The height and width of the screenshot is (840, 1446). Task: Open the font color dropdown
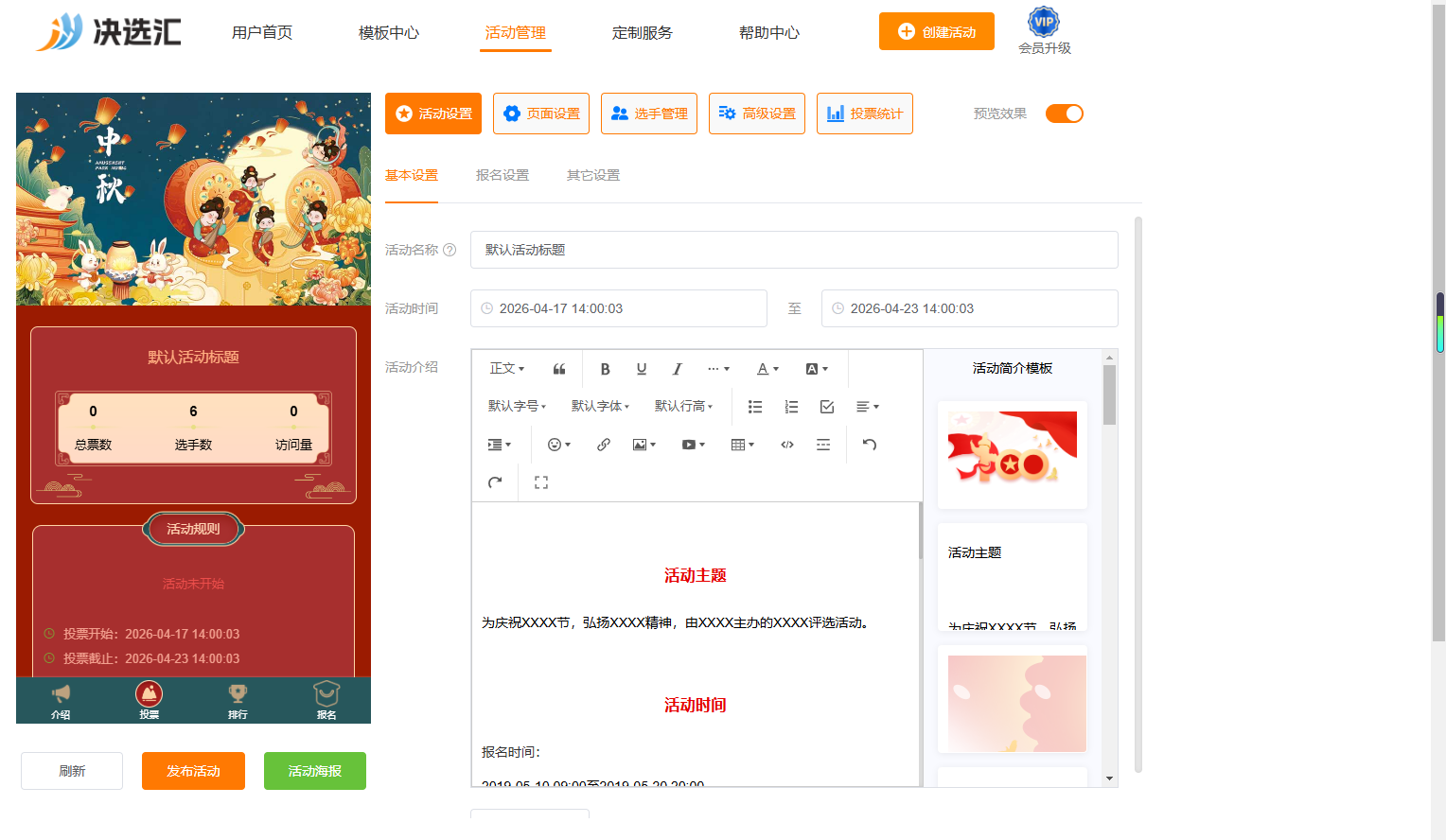767,369
